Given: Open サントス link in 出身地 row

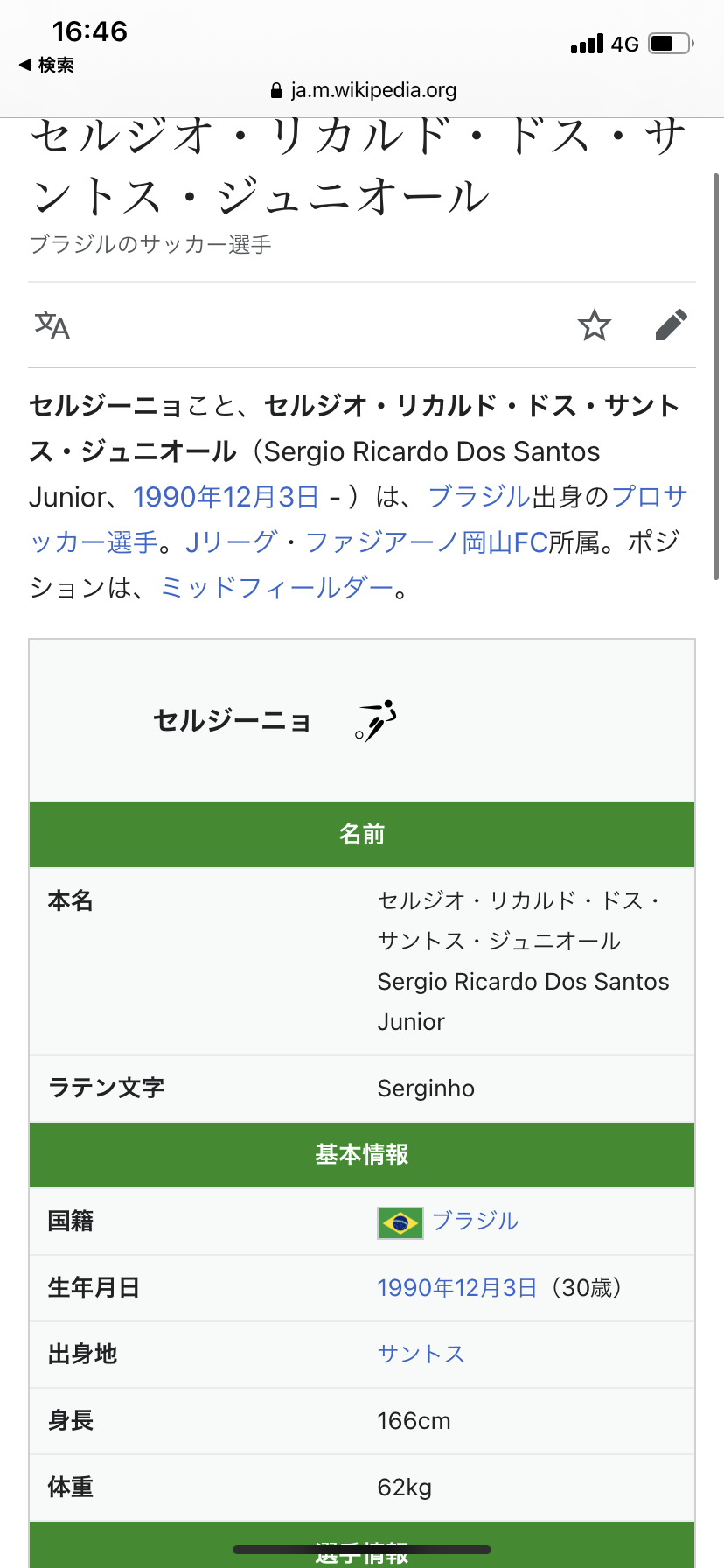Looking at the screenshot, I should click(x=421, y=1354).
